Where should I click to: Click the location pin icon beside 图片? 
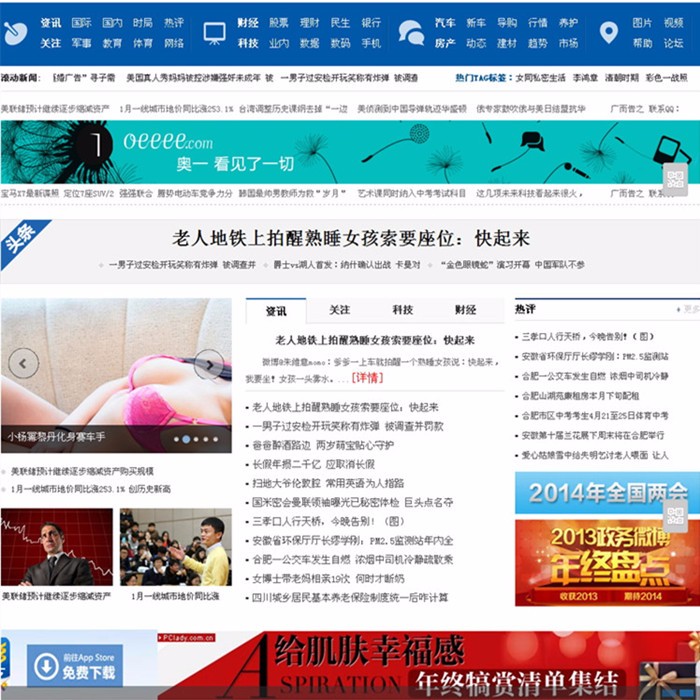[608, 33]
